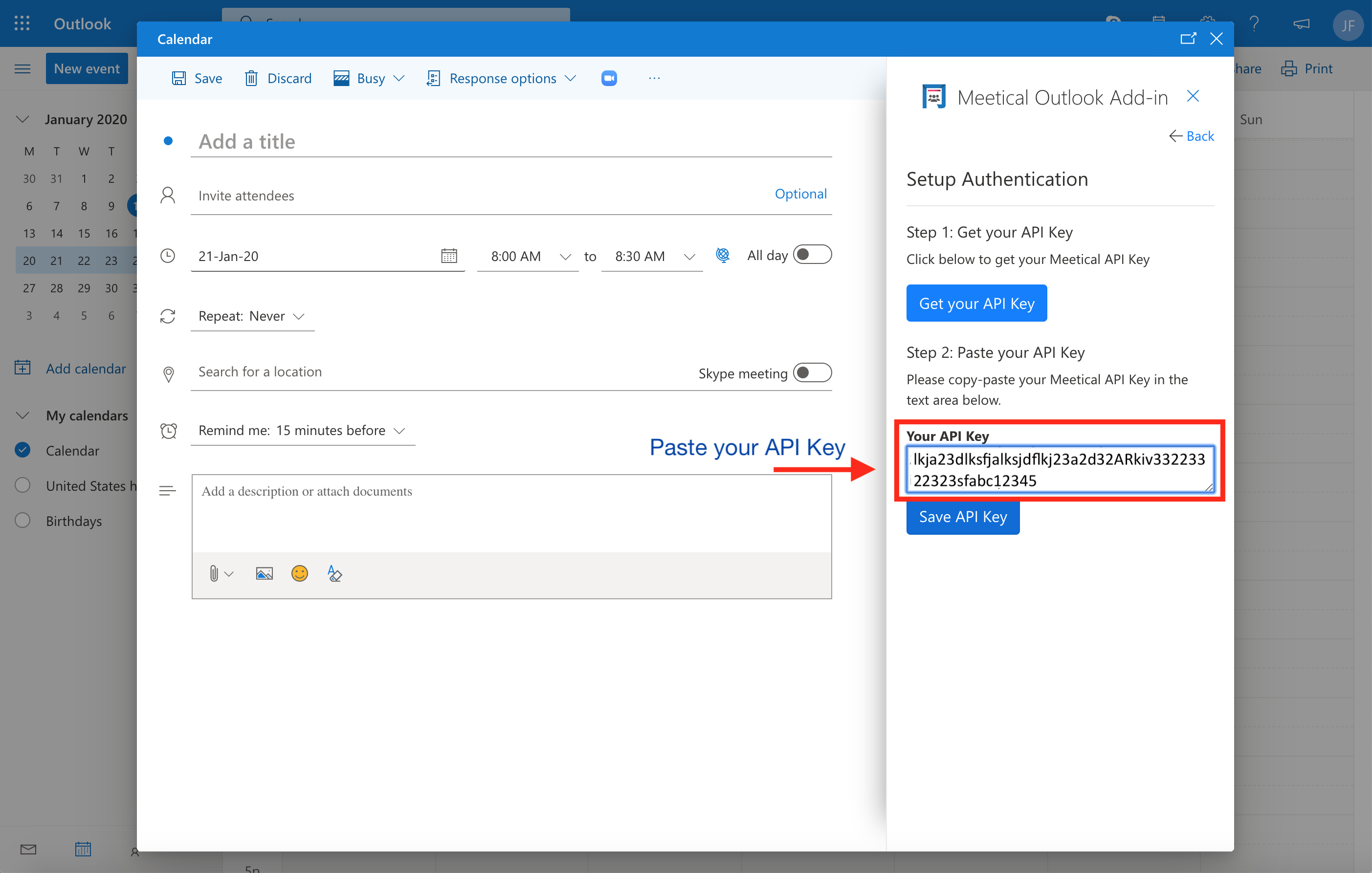This screenshot has width=1372, height=873.
Task: Open the feedback megaphone icon
Action: point(1302,24)
